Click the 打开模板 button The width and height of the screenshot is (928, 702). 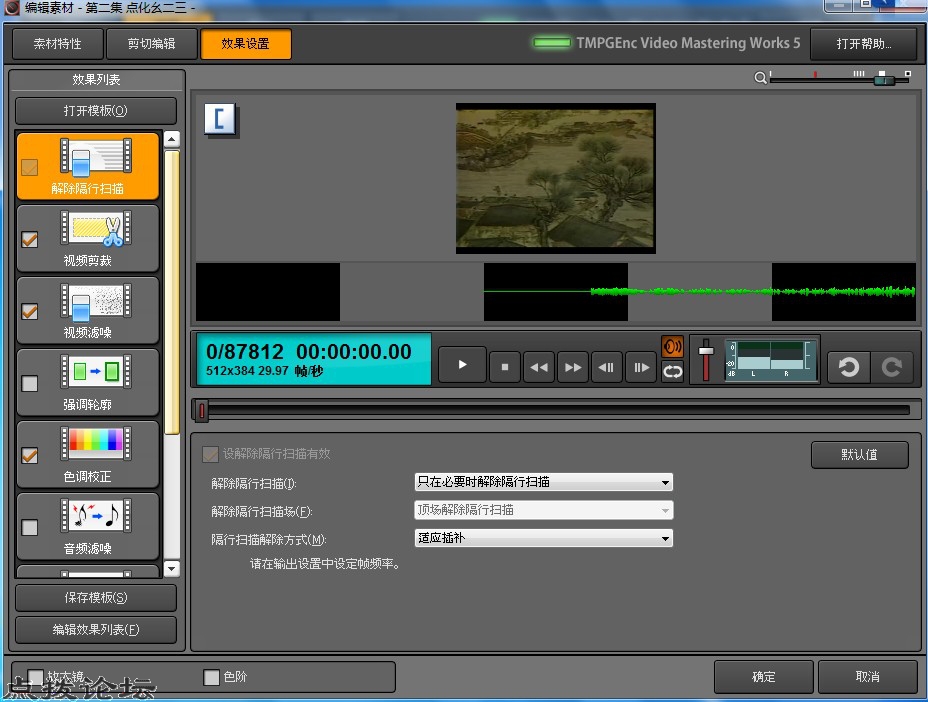pos(96,111)
